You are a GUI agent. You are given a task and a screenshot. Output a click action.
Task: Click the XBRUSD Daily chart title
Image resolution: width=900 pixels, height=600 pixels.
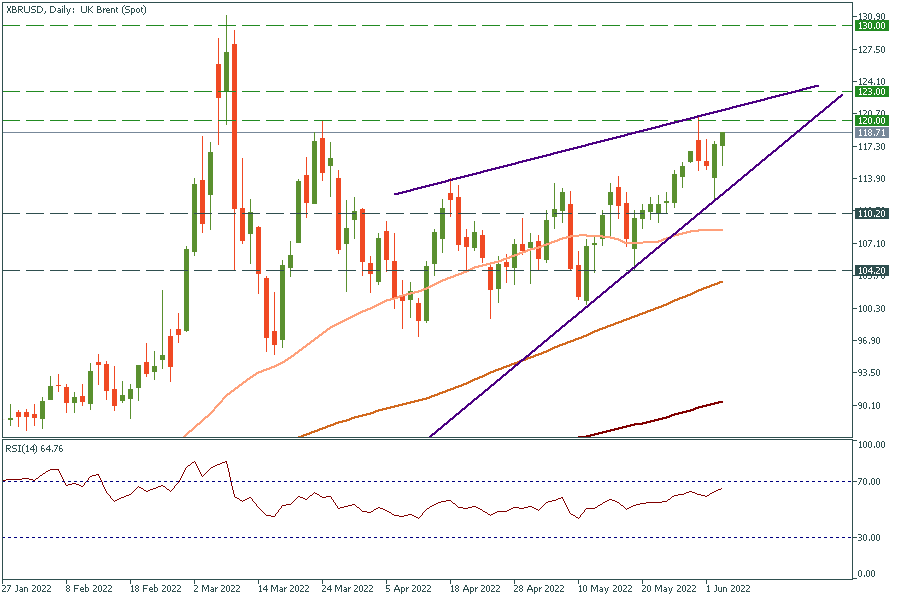(x=68, y=9)
